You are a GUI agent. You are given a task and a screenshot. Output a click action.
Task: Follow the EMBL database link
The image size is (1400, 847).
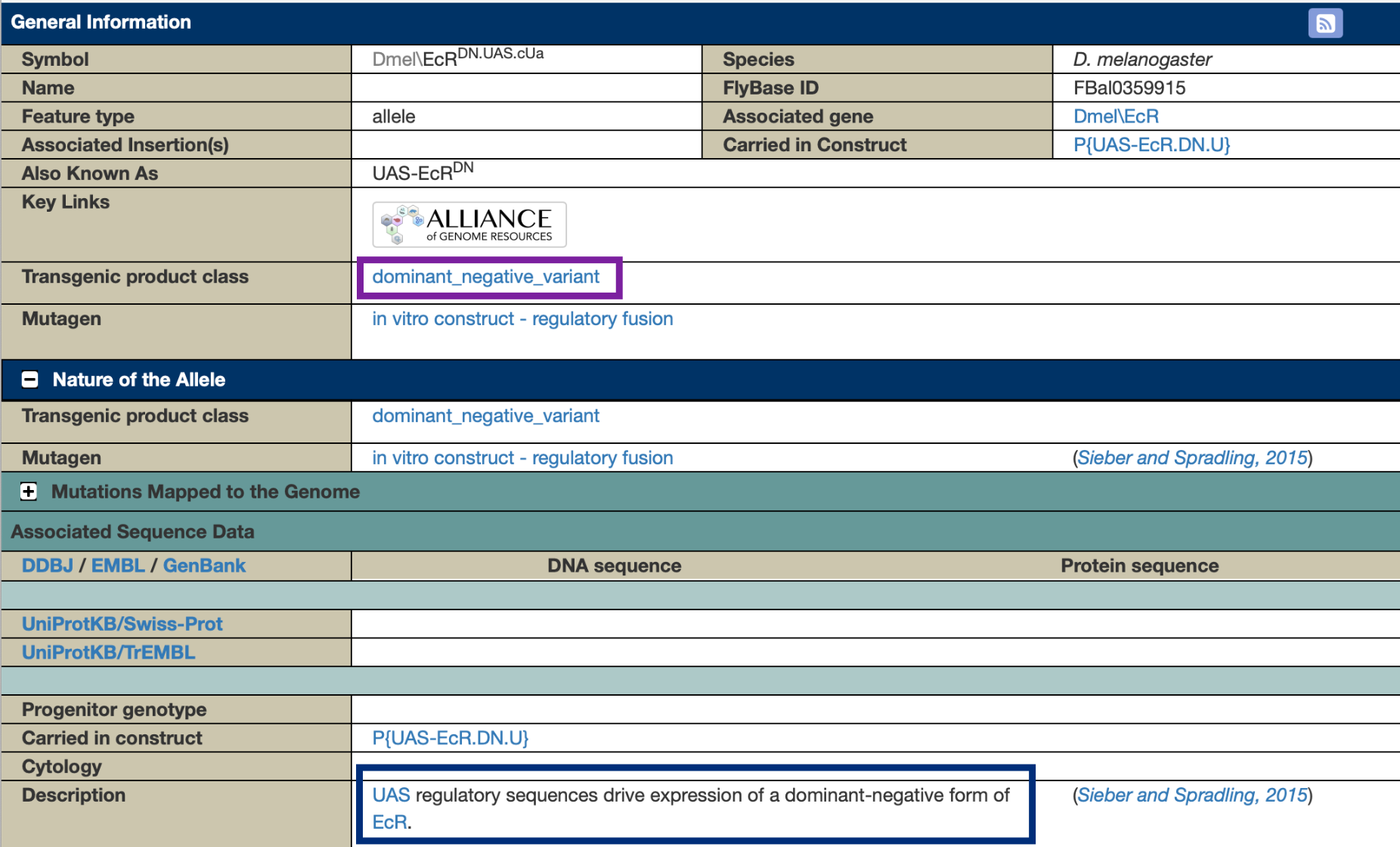118,566
